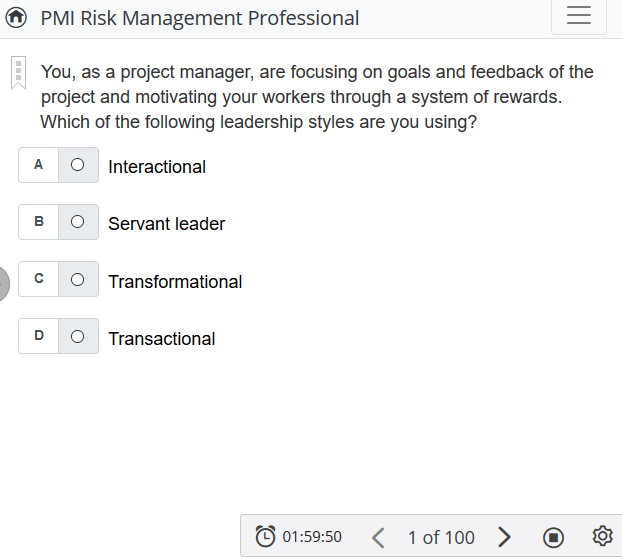Click the home icon in header
Image resolution: width=622 pixels, height=558 pixels.
pyautogui.click(x=16, y=18)
